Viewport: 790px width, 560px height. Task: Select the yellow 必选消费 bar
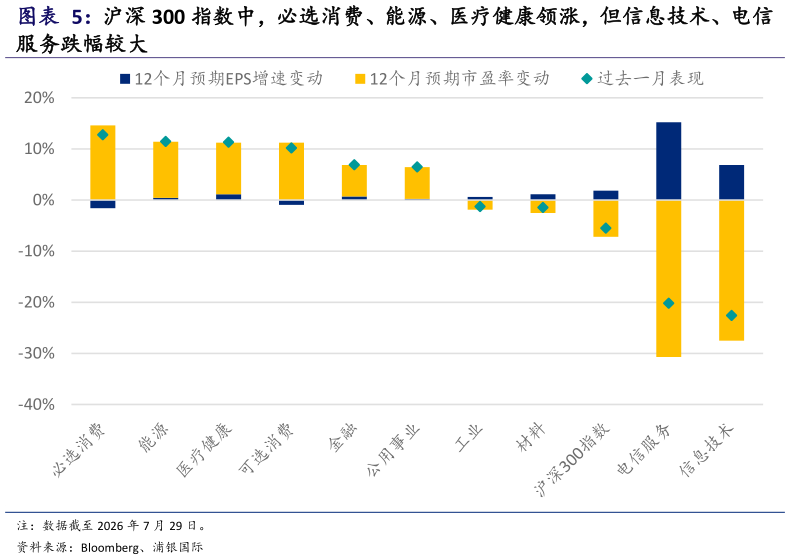(103, 162)
